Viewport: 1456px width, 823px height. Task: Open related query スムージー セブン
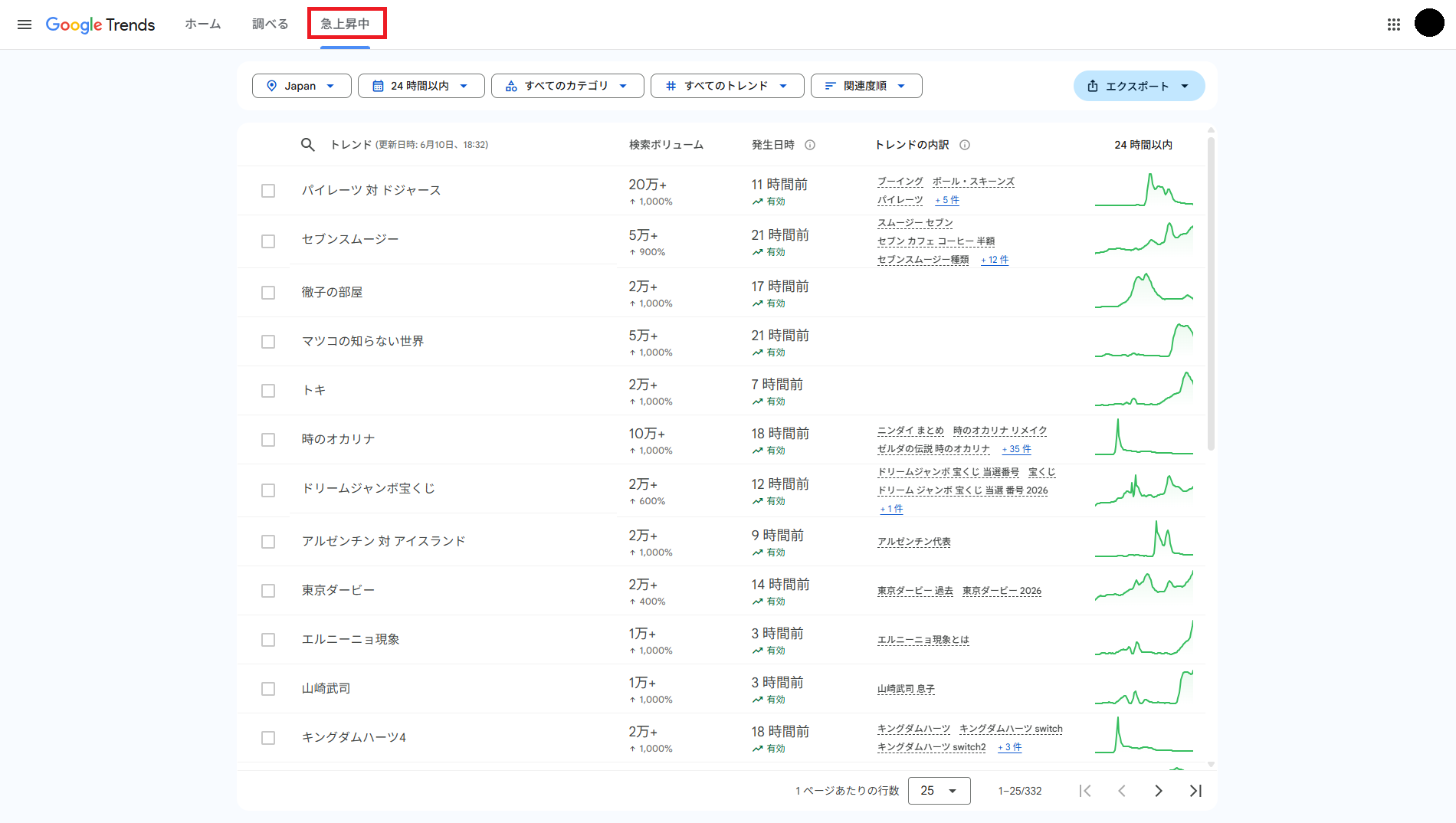coord(915,223)
